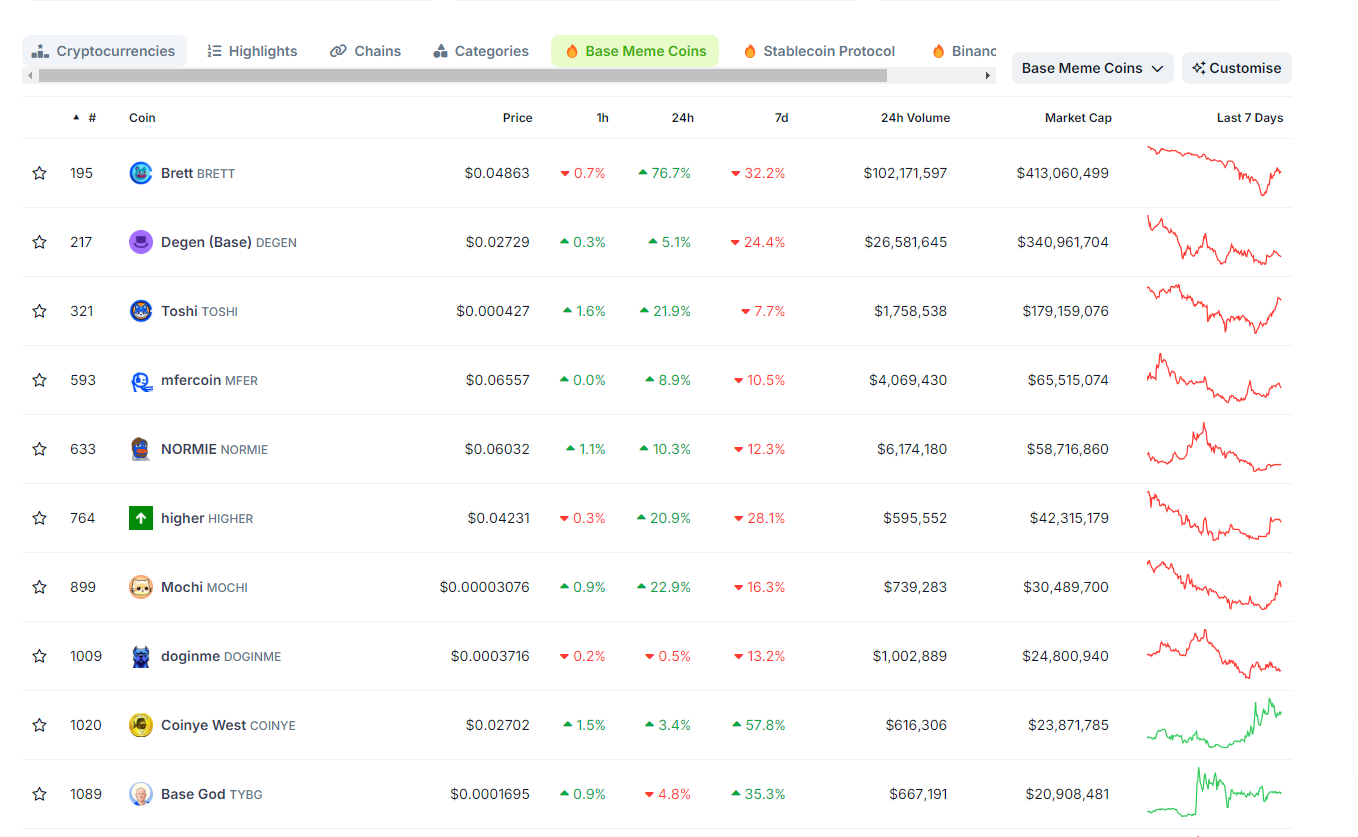Open the higher HIGHER link
1358x837 pixels.
[207, 518]
